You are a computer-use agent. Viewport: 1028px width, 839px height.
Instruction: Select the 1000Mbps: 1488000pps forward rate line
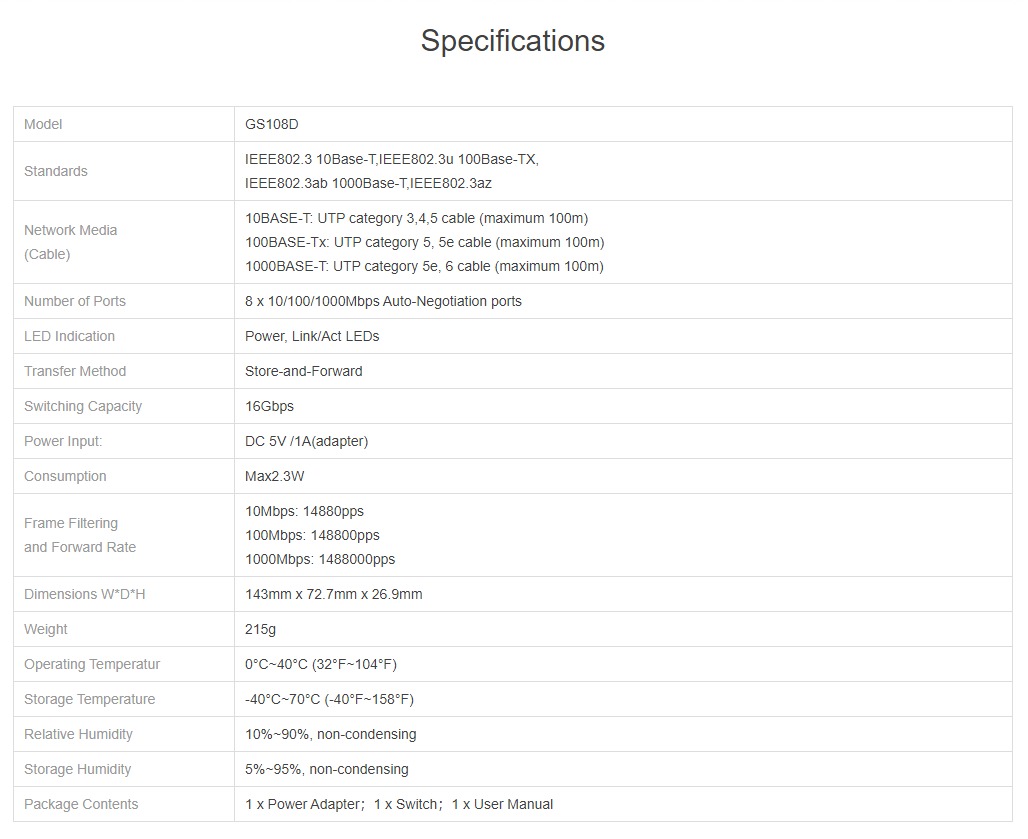coord(320,559)
